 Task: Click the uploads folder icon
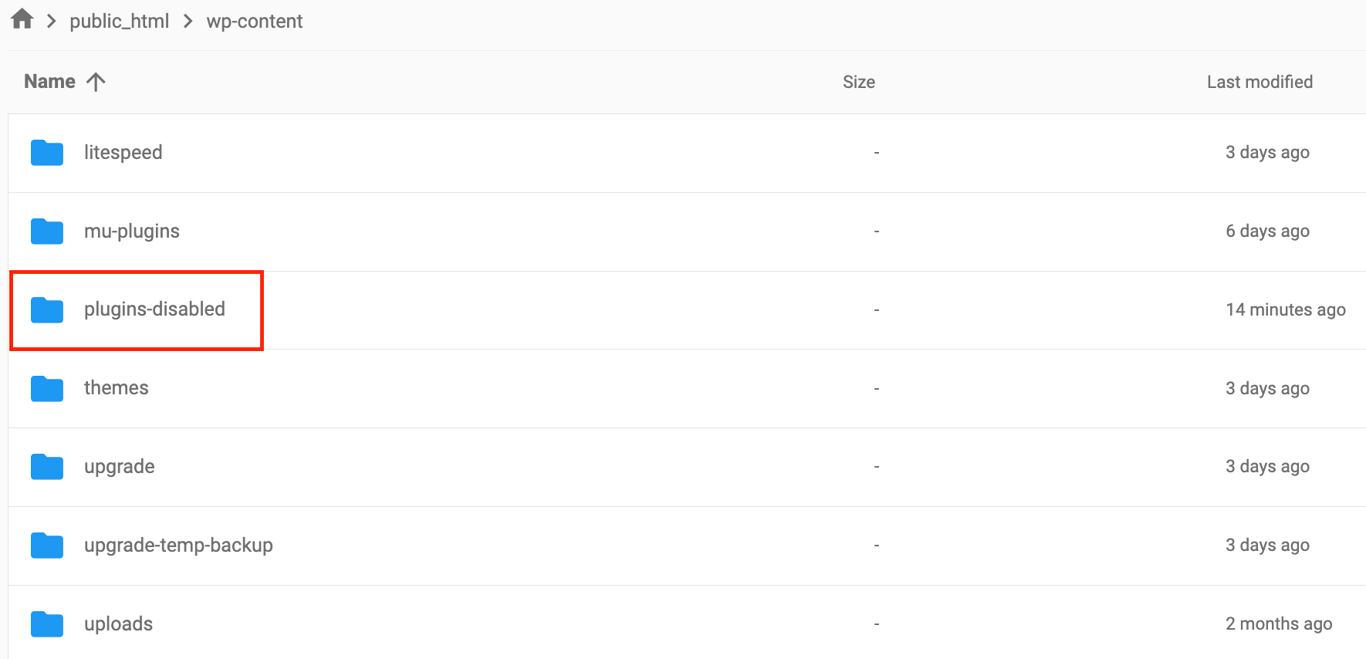click(x=46, y=623)
